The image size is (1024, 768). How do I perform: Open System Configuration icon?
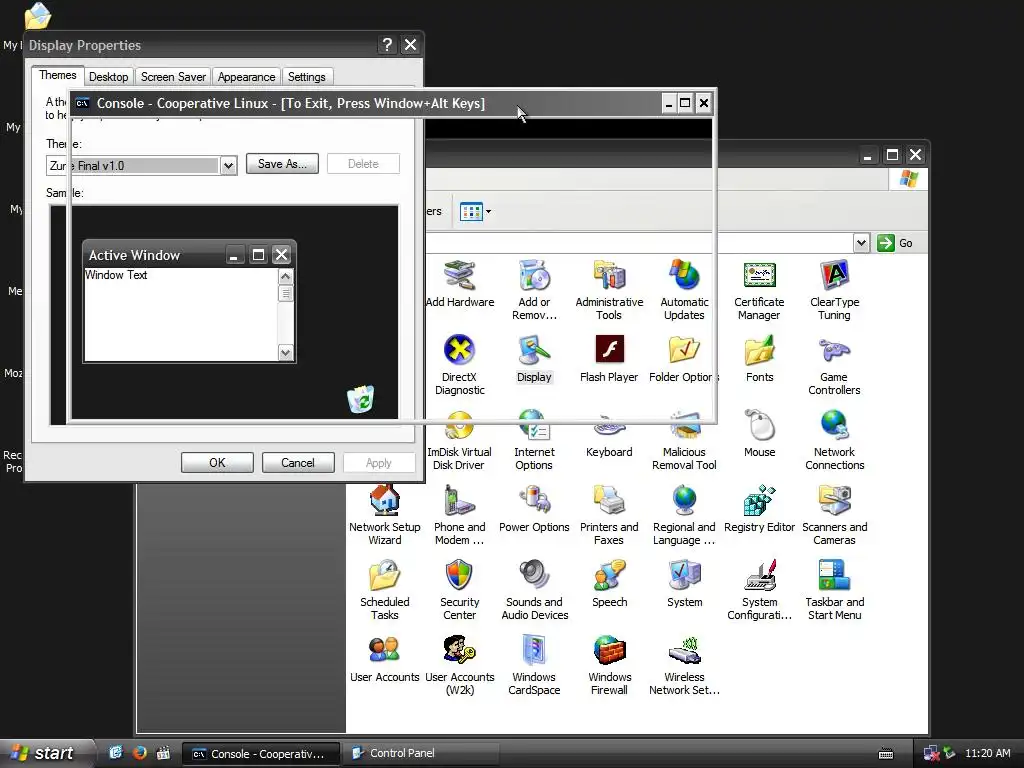click(759, 575)
